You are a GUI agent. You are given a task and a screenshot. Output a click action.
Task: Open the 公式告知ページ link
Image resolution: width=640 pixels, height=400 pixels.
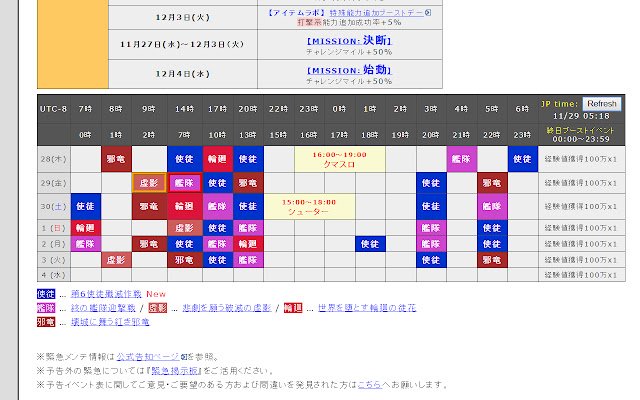click(148, 357)
